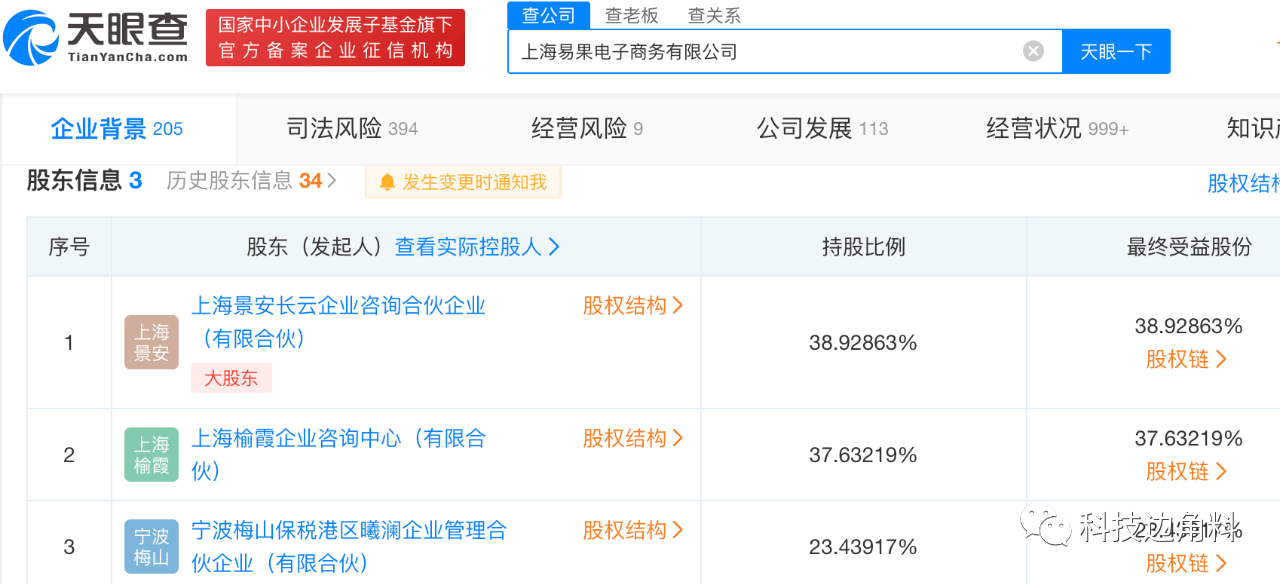Click row number 1 cell
Image resolution: width=1280 pixels, height=584 pixels.
[69, 343]
